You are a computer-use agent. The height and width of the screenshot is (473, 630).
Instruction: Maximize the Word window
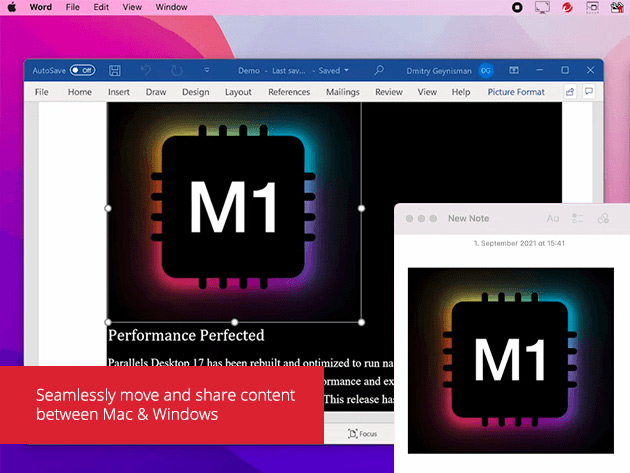pos(565,70)
